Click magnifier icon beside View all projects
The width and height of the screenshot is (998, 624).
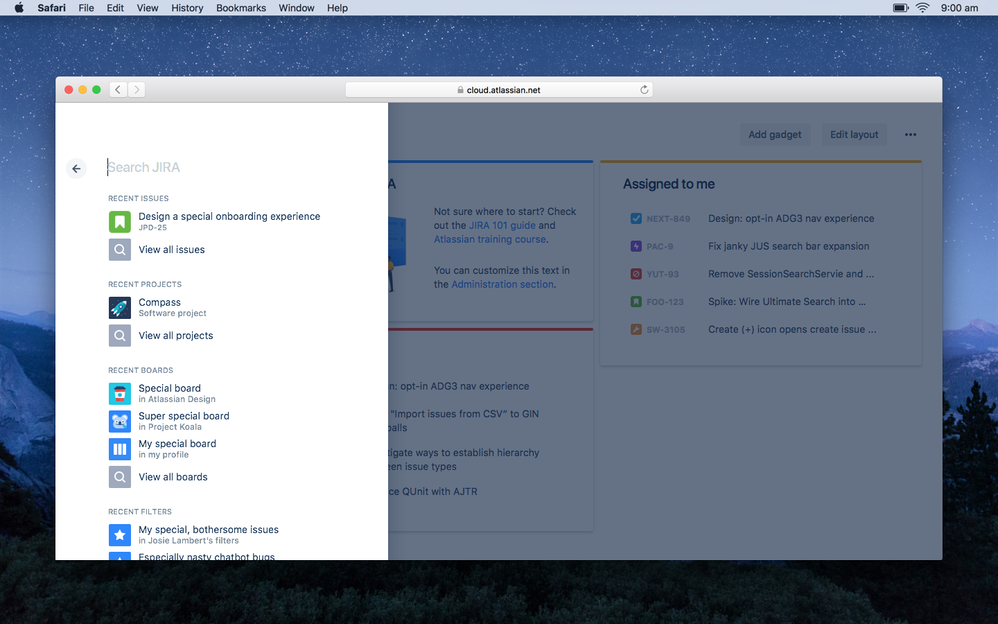coord(120,336)
